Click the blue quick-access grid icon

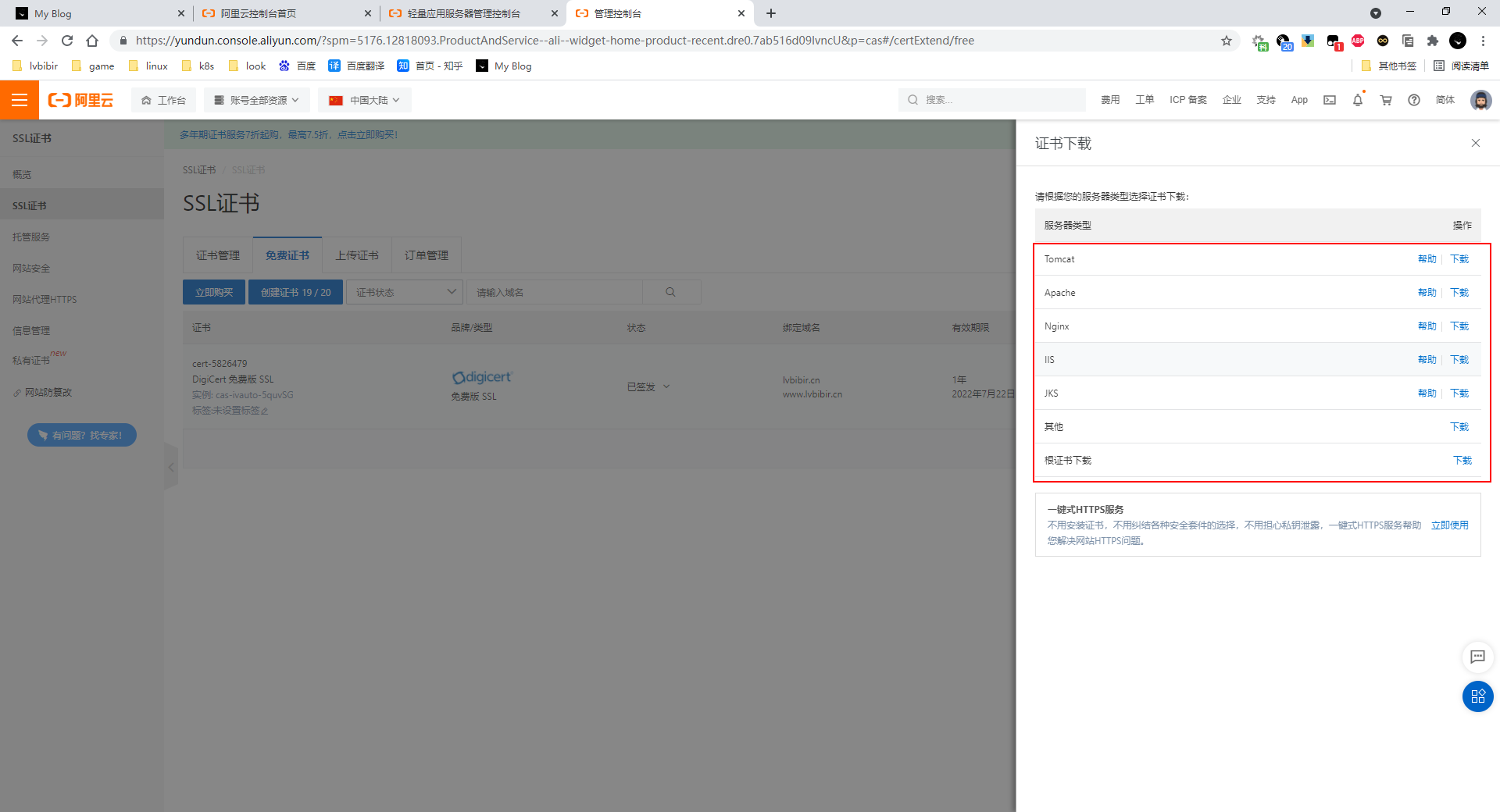[1477, 696]
